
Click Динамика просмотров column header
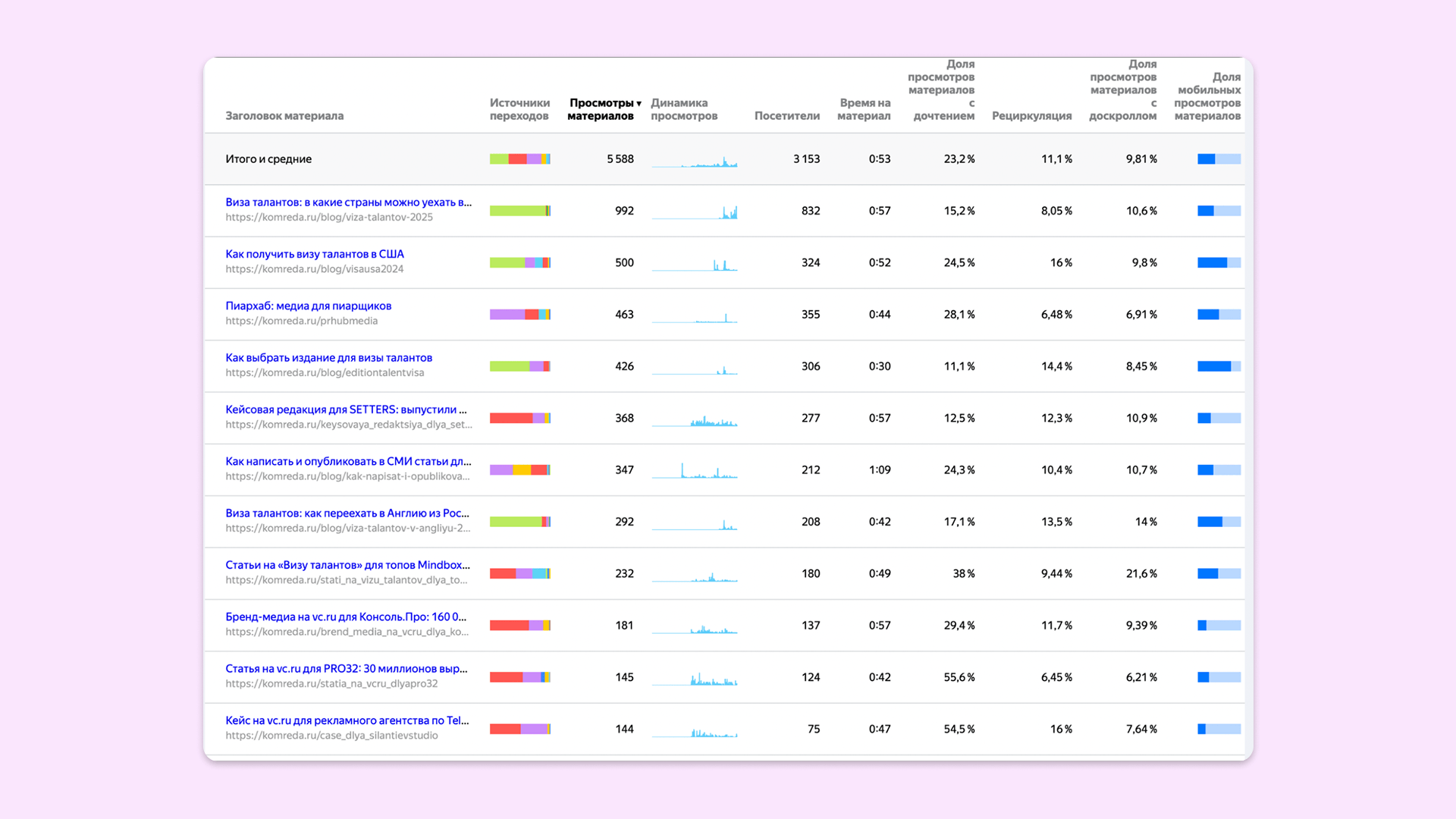point(683,109)
